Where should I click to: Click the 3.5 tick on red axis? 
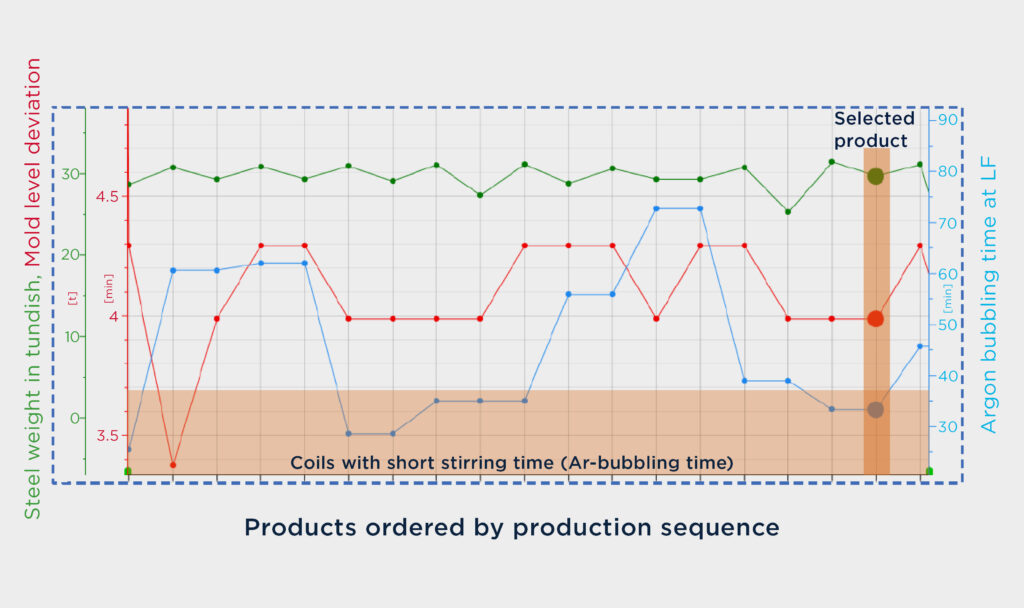[x=108, y=436]
